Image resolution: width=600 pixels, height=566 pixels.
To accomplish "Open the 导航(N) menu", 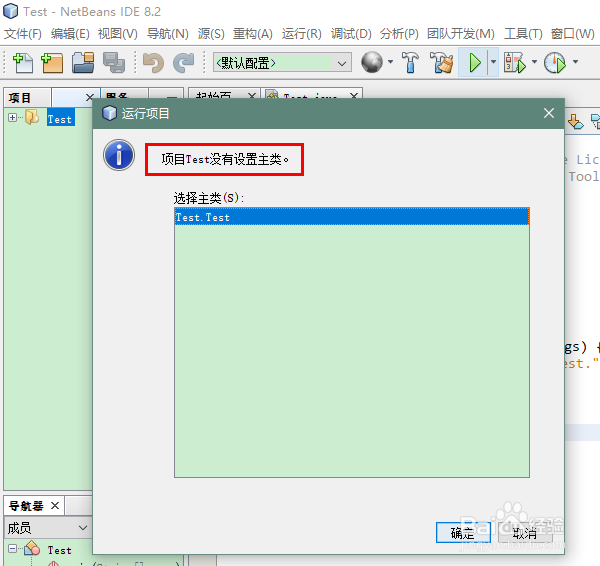I will tap(168, 34).
